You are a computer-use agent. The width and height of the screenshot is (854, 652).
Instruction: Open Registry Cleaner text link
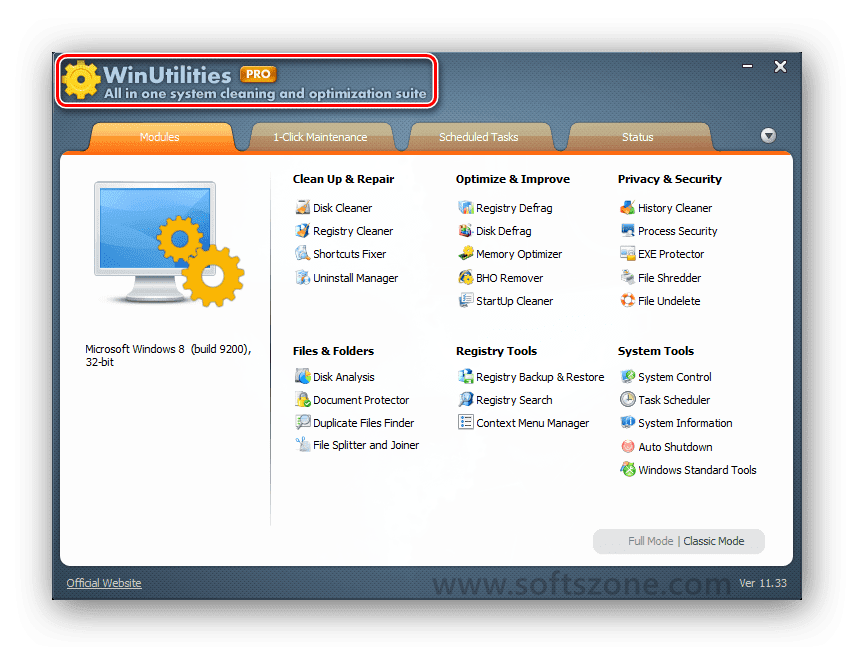[353, 231]
